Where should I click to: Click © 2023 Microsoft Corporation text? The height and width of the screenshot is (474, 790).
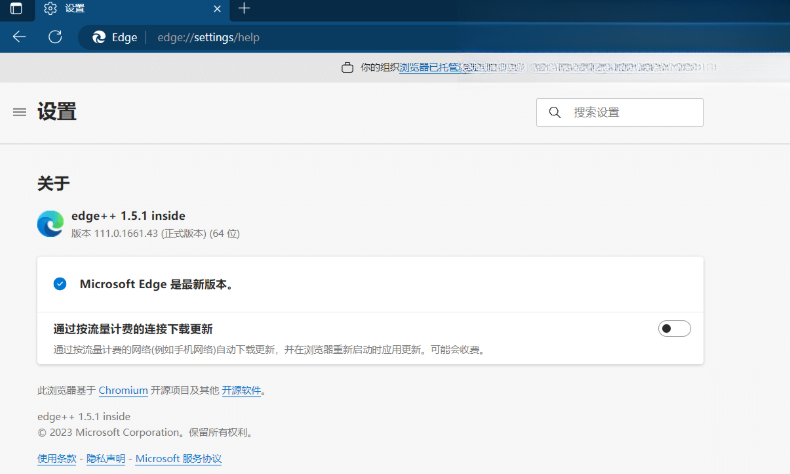coord(145,432)
